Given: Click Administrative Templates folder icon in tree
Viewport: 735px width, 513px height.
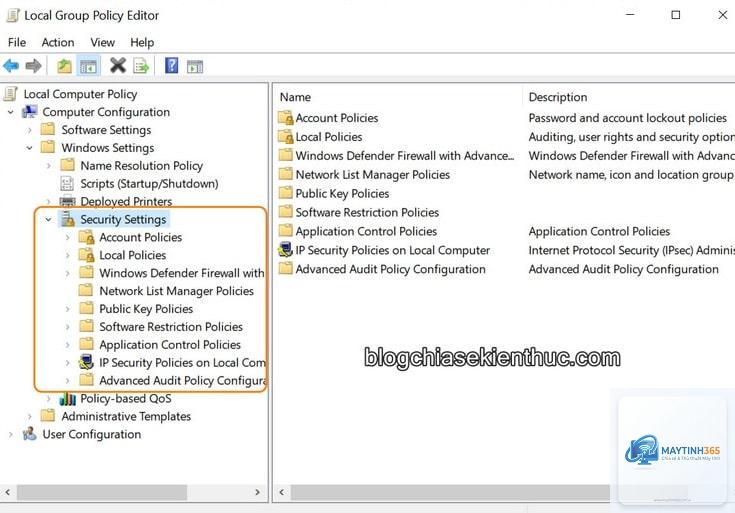Looking at the screenshot, I should pos(48,415).
